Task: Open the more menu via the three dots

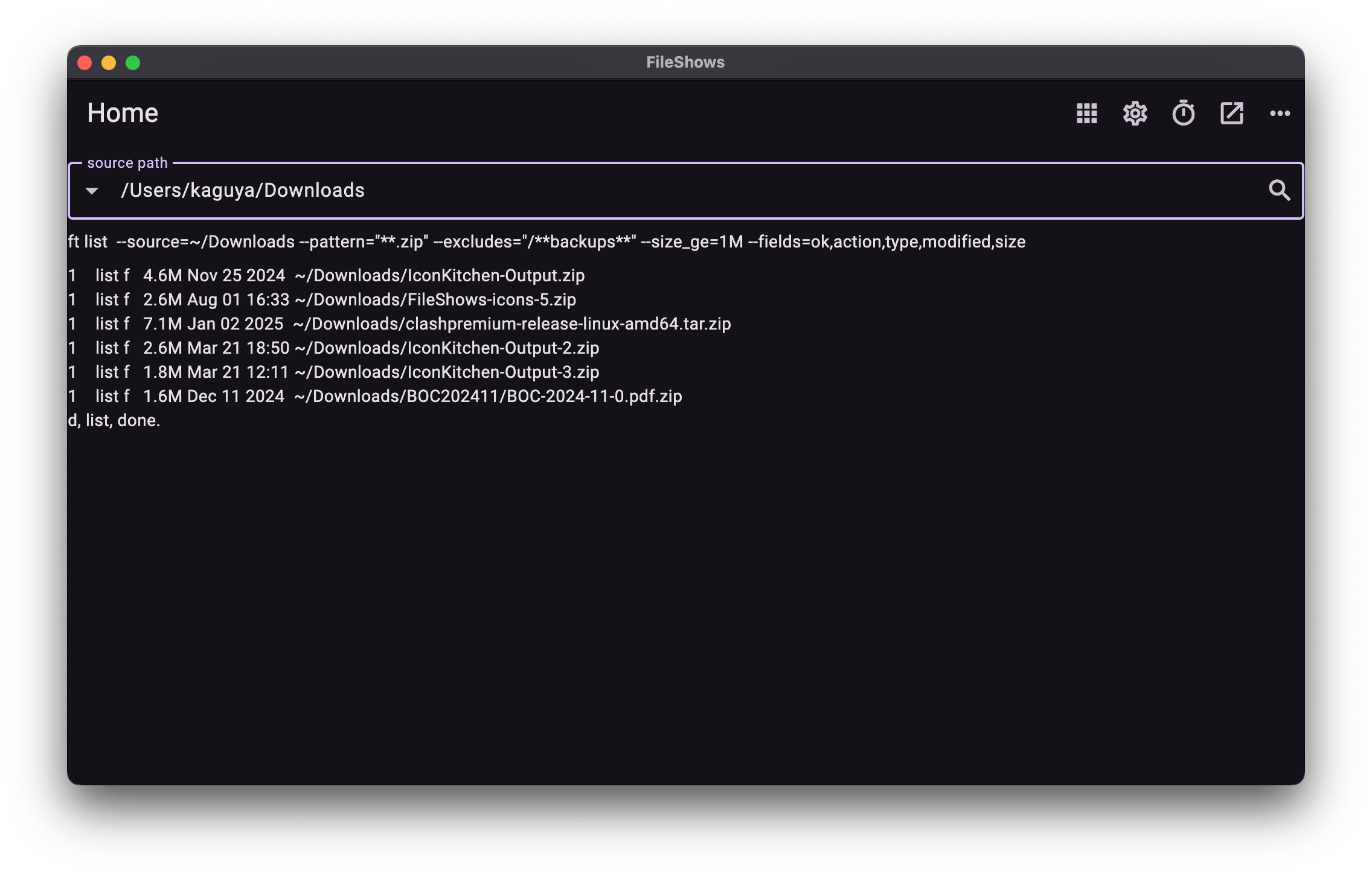Action: [x=1280, y=113]
